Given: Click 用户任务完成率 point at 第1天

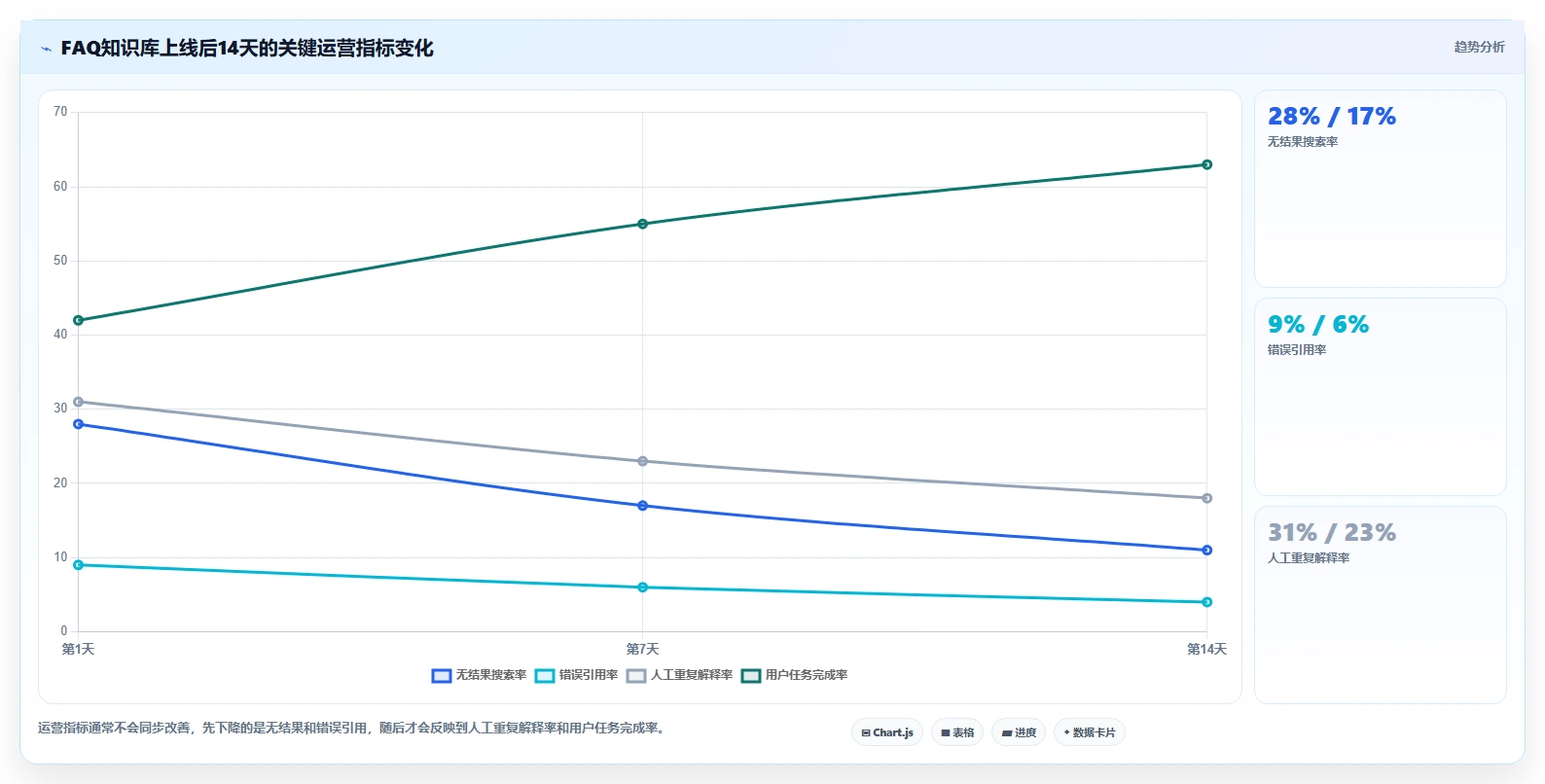Looking at the screenshot, I should pos(78,320).
